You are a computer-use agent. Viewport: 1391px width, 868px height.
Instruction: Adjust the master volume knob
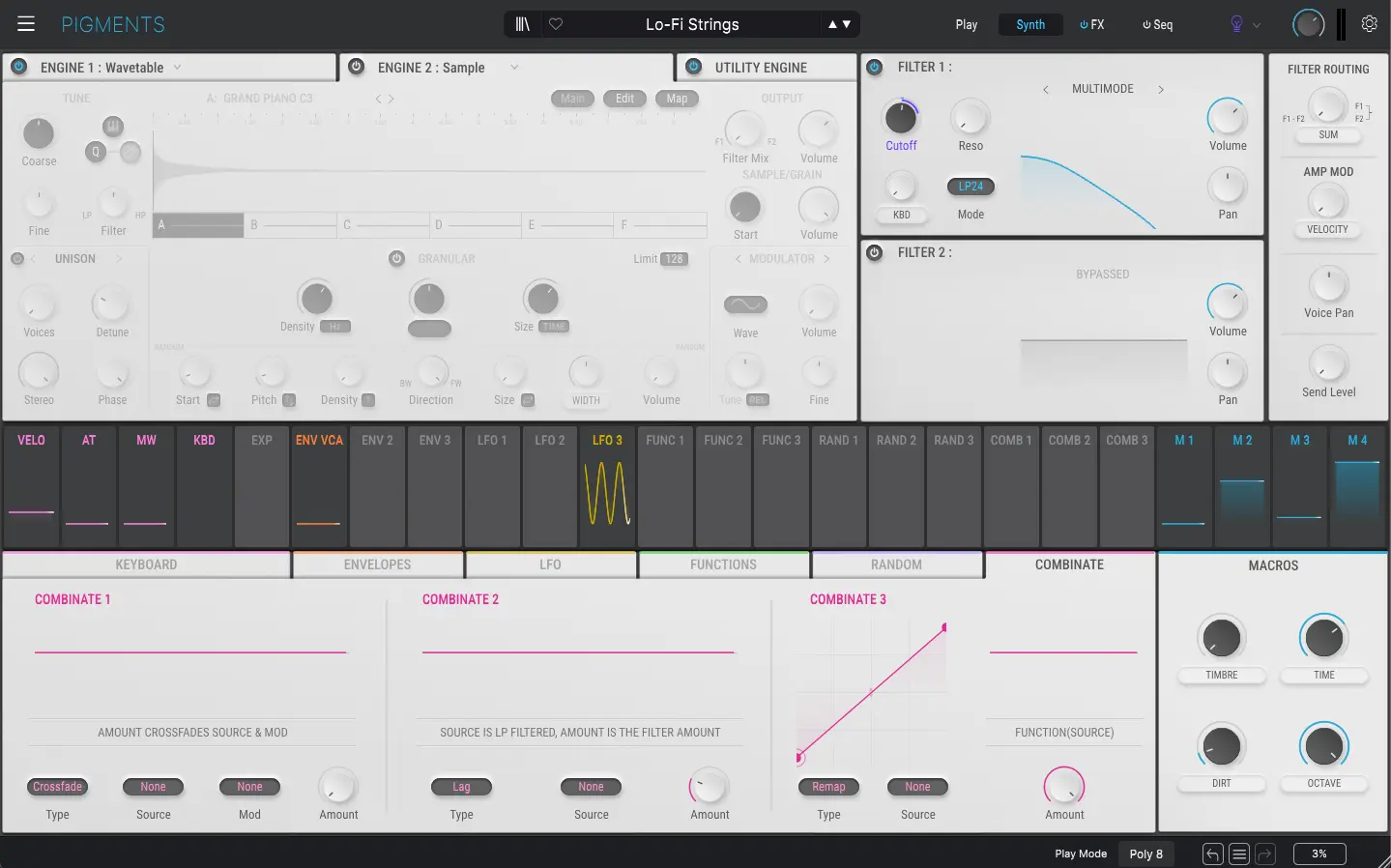click(x=1308, y=24)
